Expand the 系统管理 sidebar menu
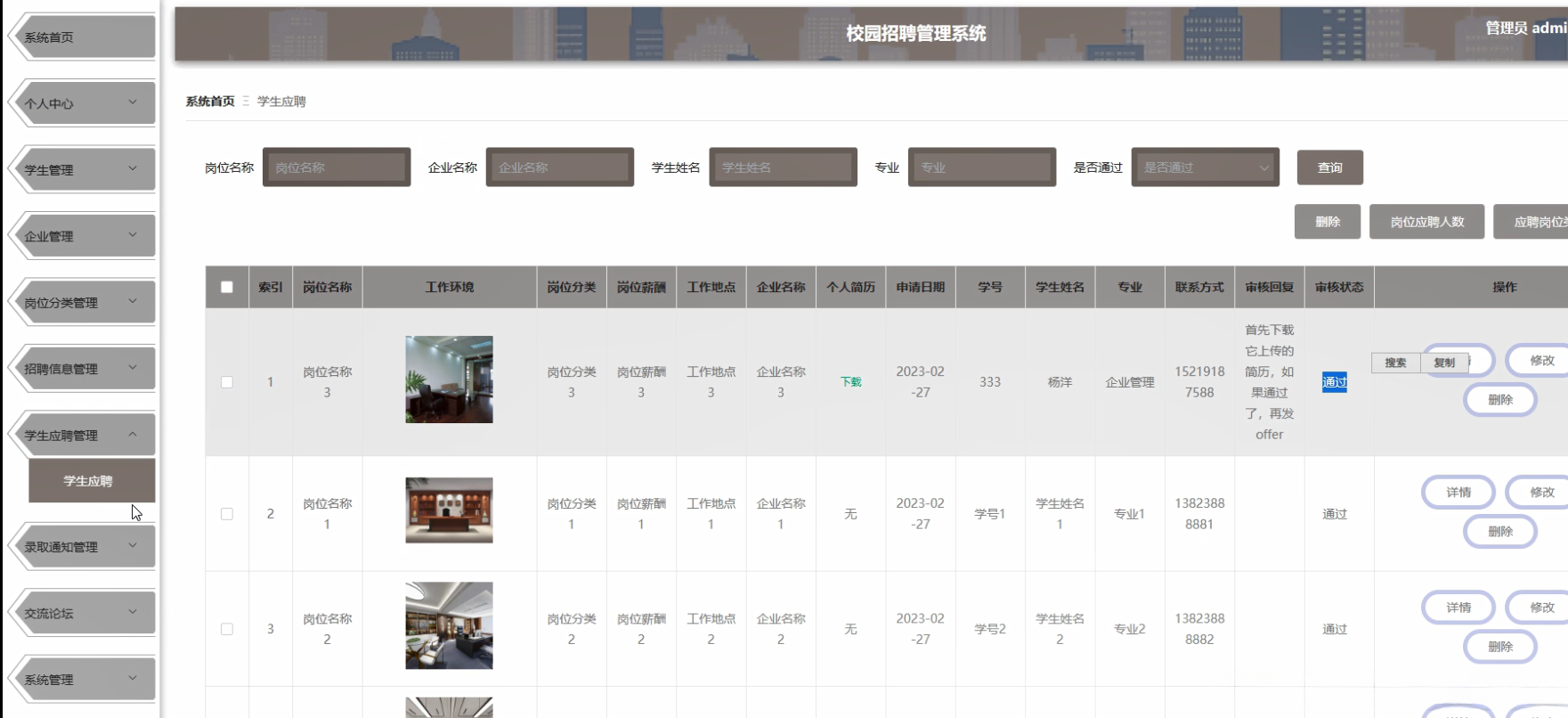Viewport: 1568px width, 718px height. pos(82,680)
